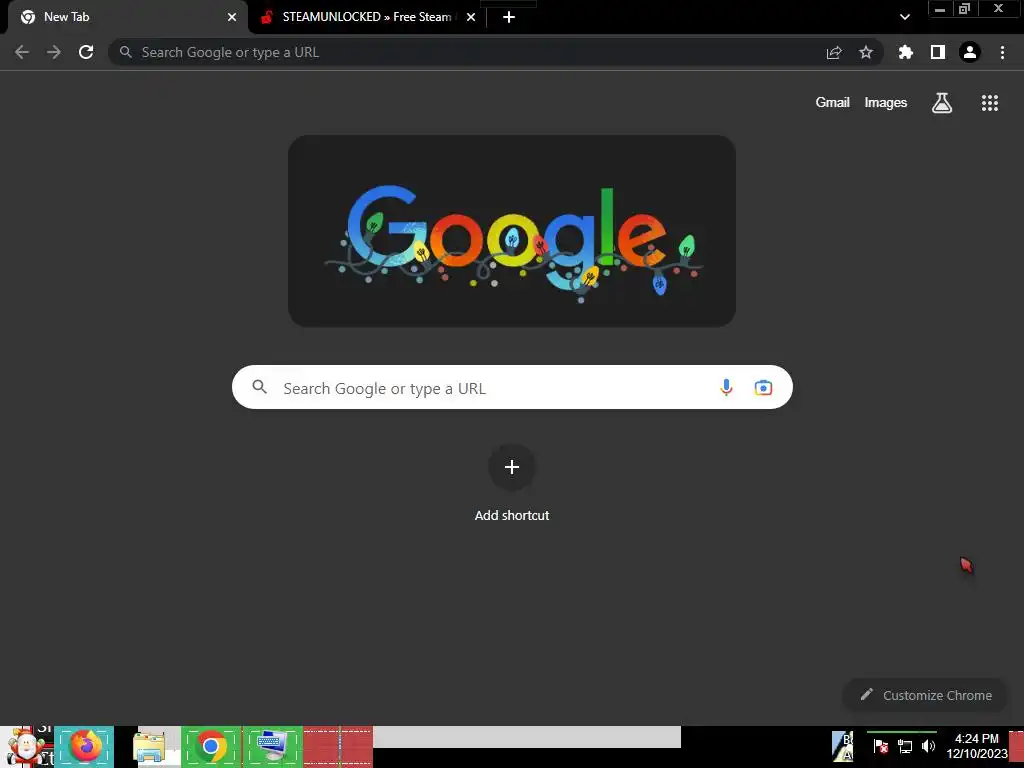Reload the current page
The height and width of the screenshot is (768, 1024).
(x=86, y=52)
